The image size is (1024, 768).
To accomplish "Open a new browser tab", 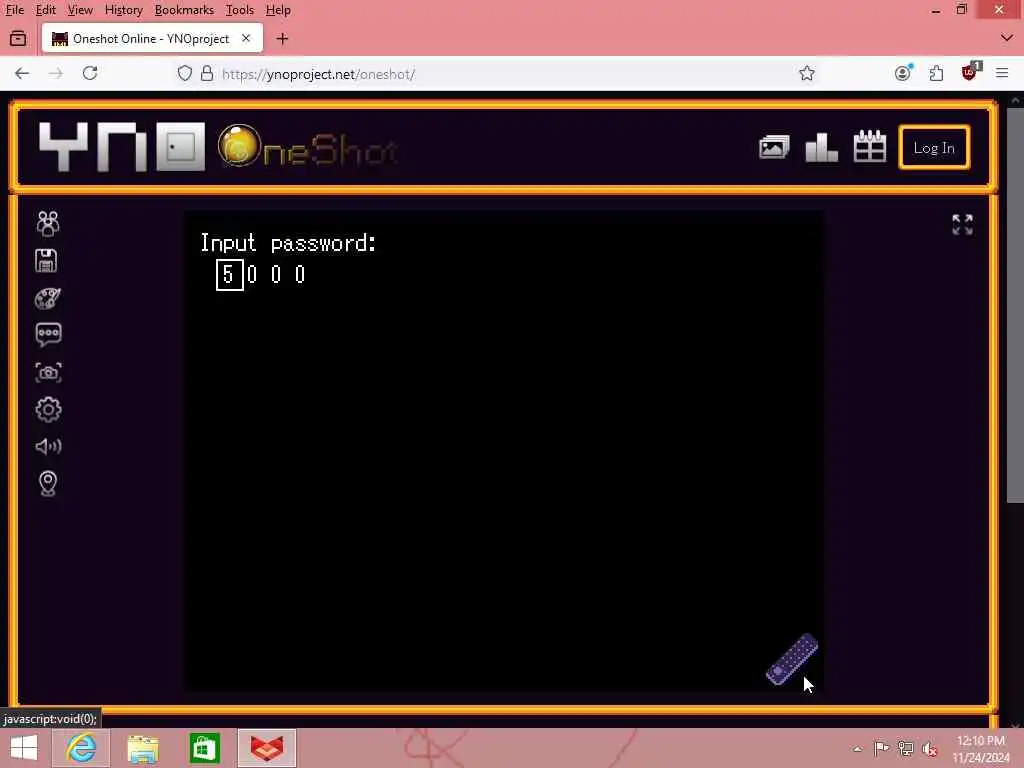I will 282,39.
